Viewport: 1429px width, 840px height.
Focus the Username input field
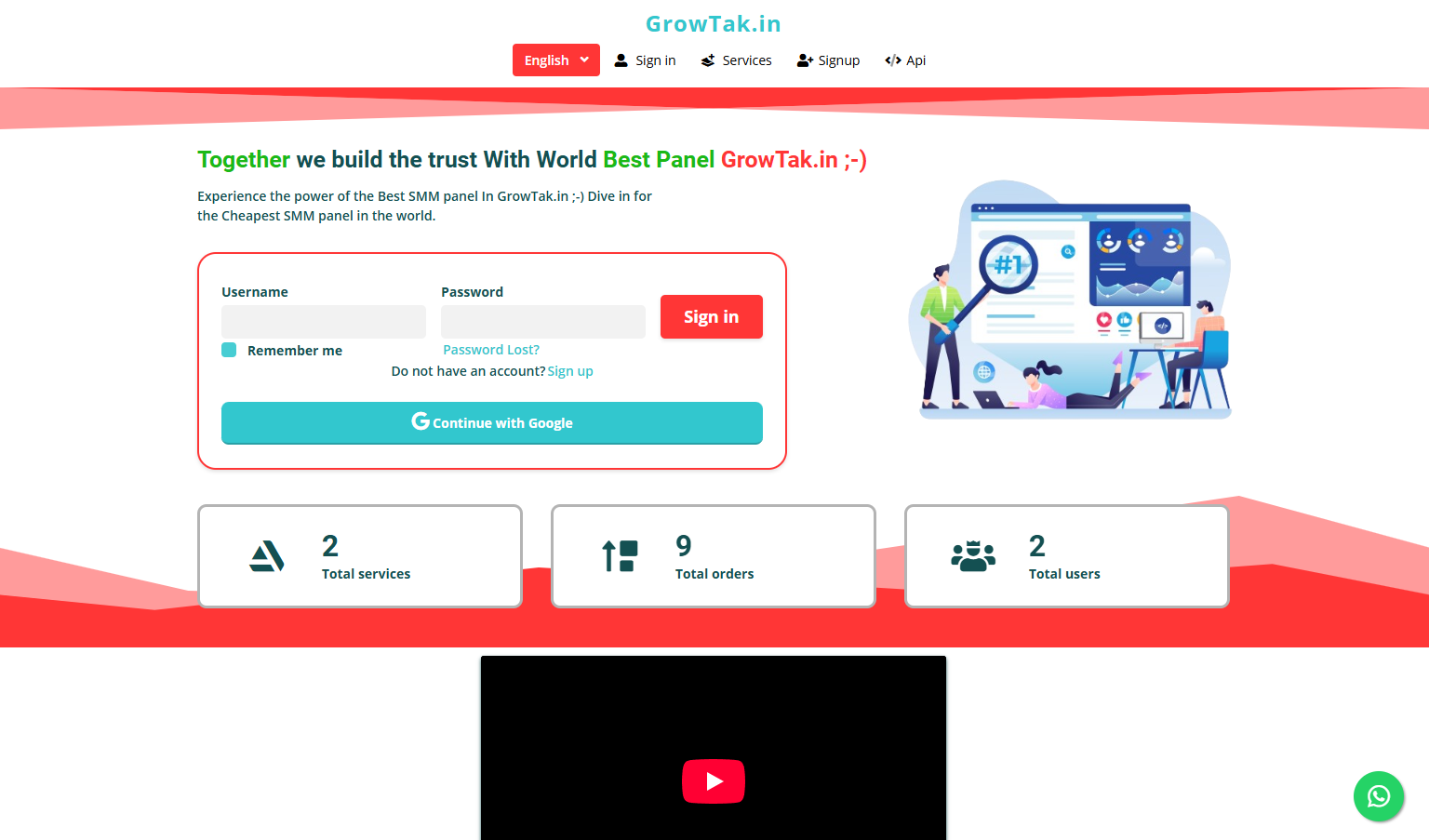(324, 322)
